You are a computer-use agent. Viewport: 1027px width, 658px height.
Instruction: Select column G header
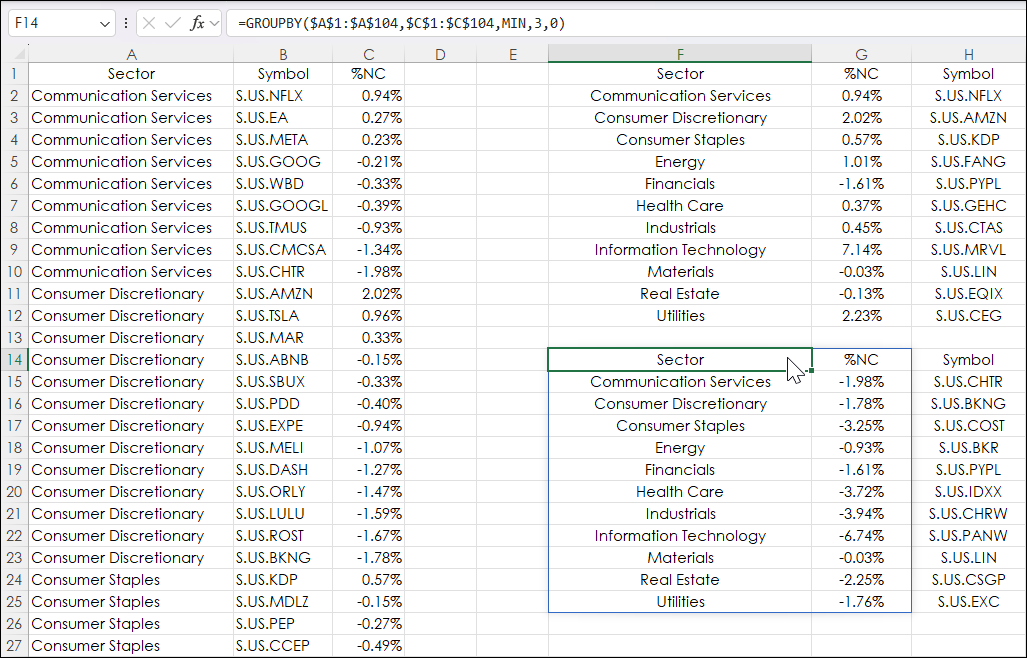point(861,54)
